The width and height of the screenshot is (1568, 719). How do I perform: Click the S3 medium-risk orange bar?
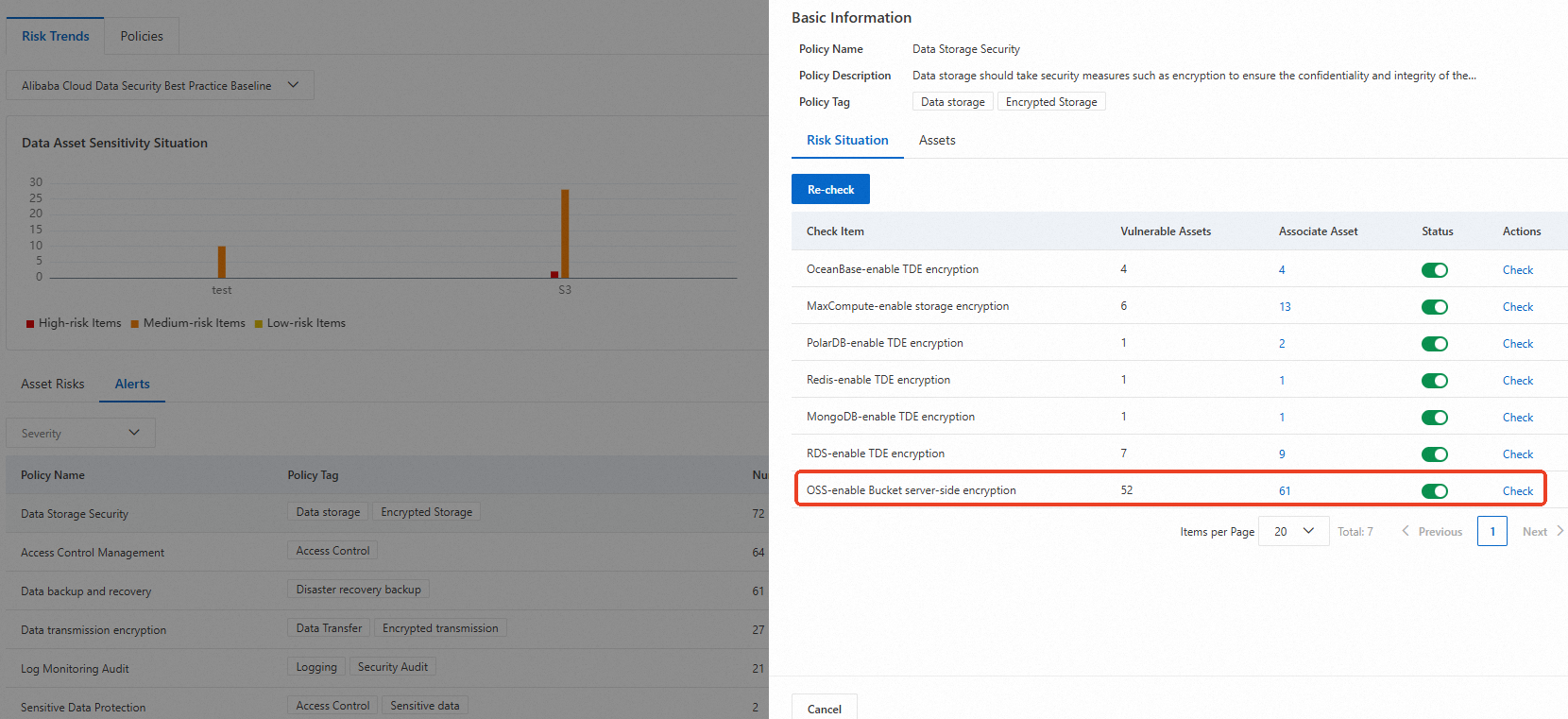tap(565, 233)
